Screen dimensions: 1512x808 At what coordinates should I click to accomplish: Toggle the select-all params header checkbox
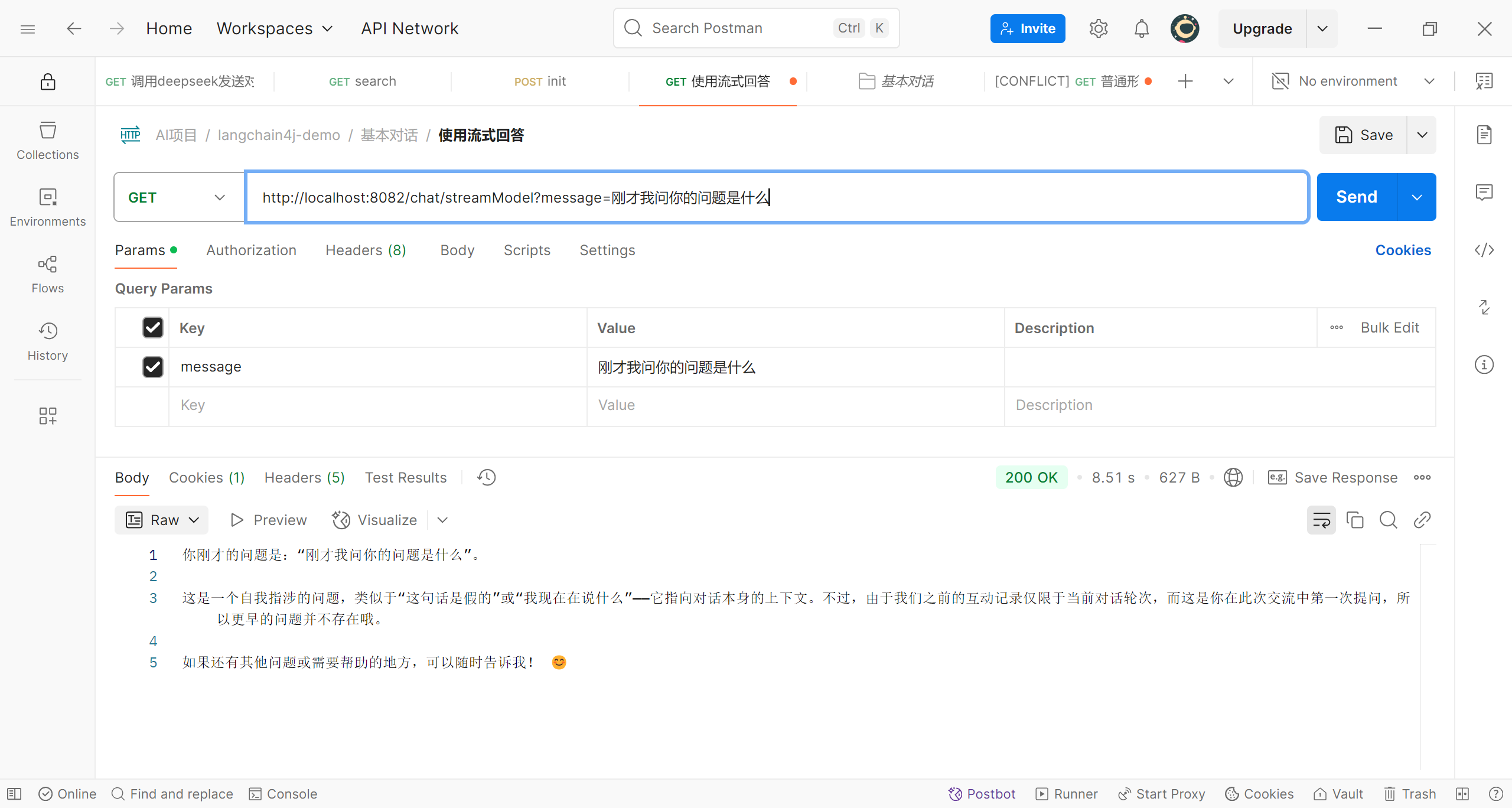[153, 328]
